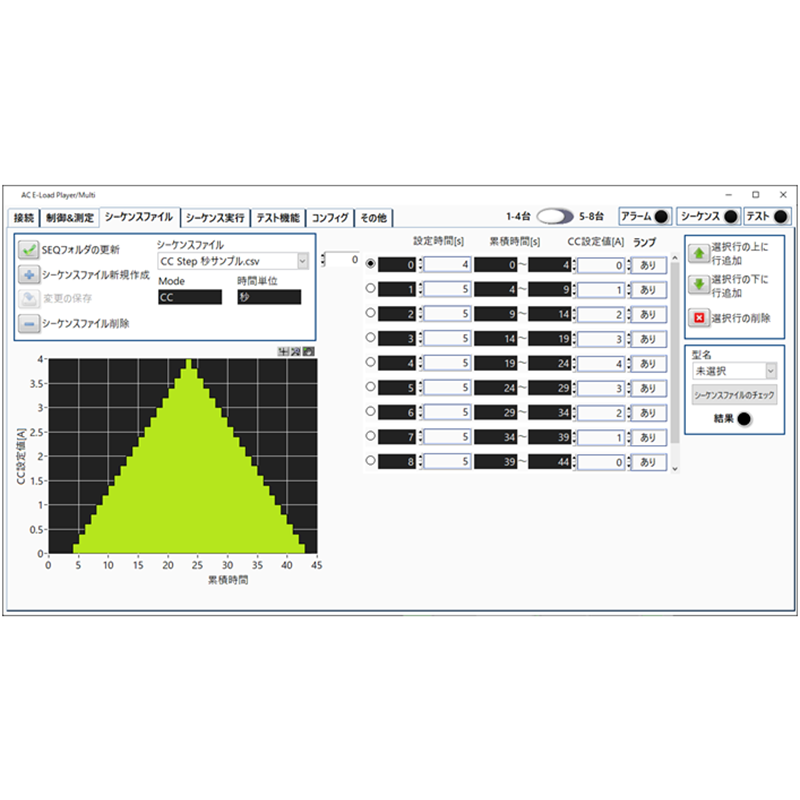
Task: Click the red X icon to delete selected row
Action: (x=698, y=318)
